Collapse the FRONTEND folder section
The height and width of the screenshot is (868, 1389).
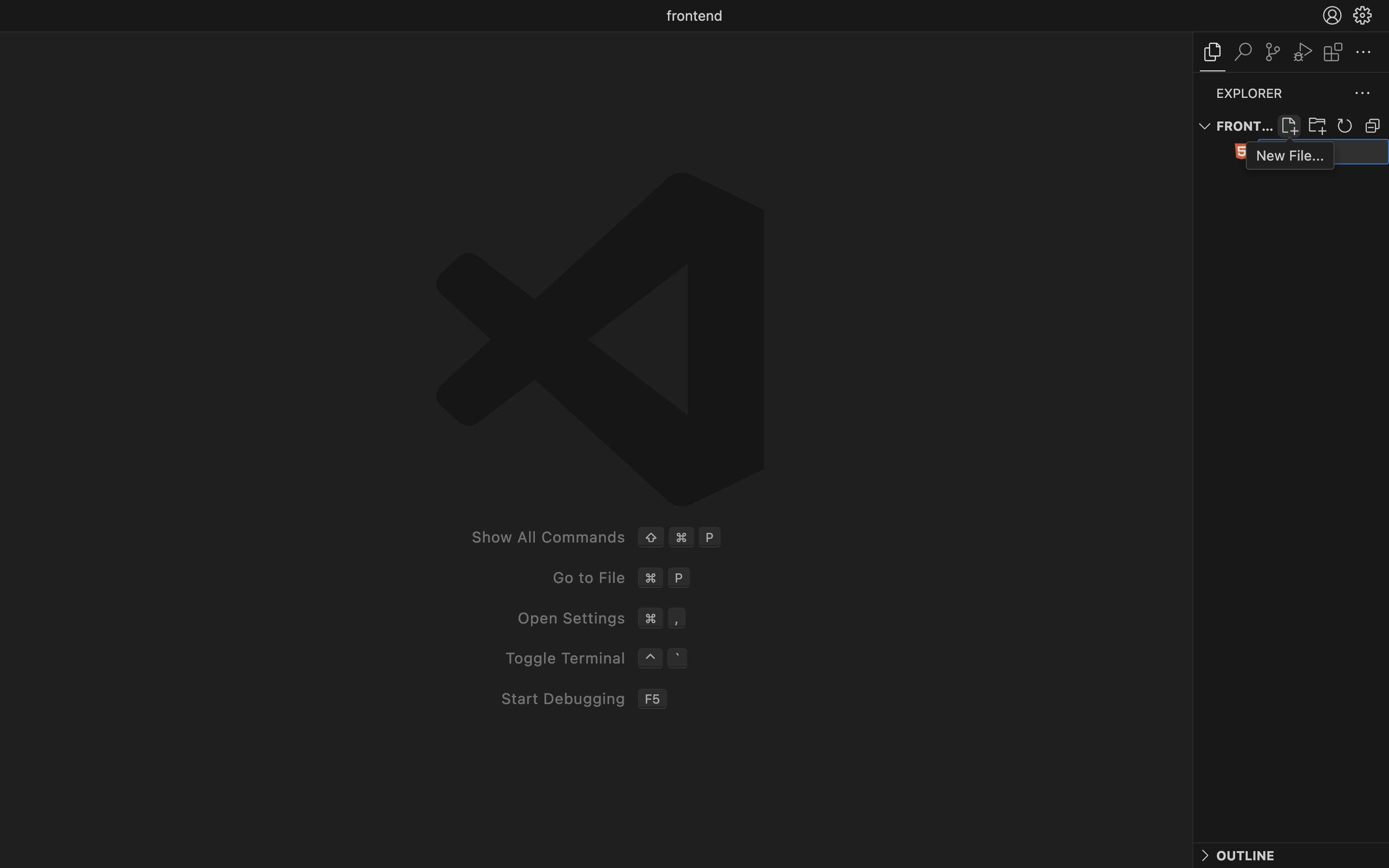click(x=1204, y=126)
